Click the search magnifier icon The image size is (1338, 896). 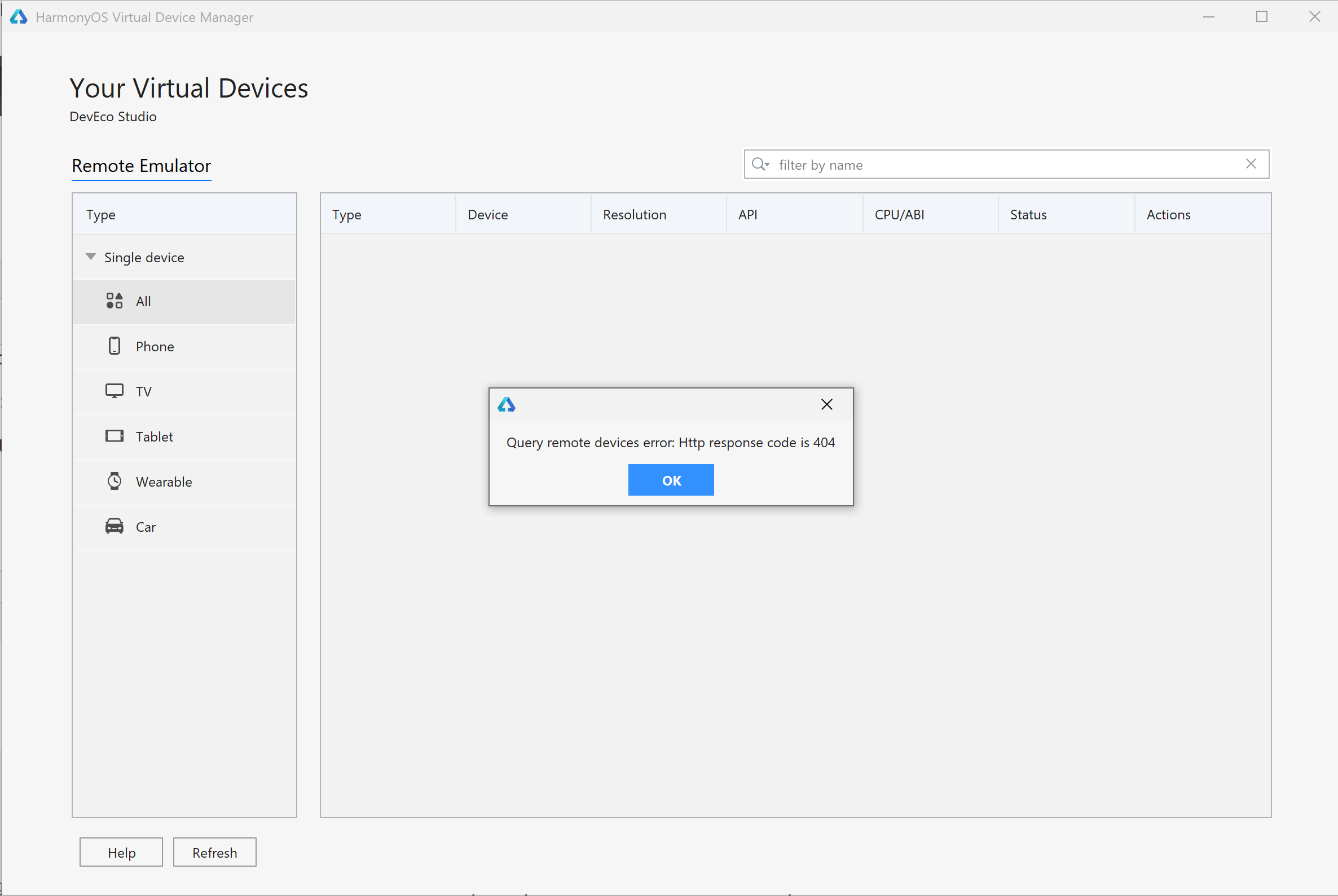pyautogui.click(x=760, y=165)
